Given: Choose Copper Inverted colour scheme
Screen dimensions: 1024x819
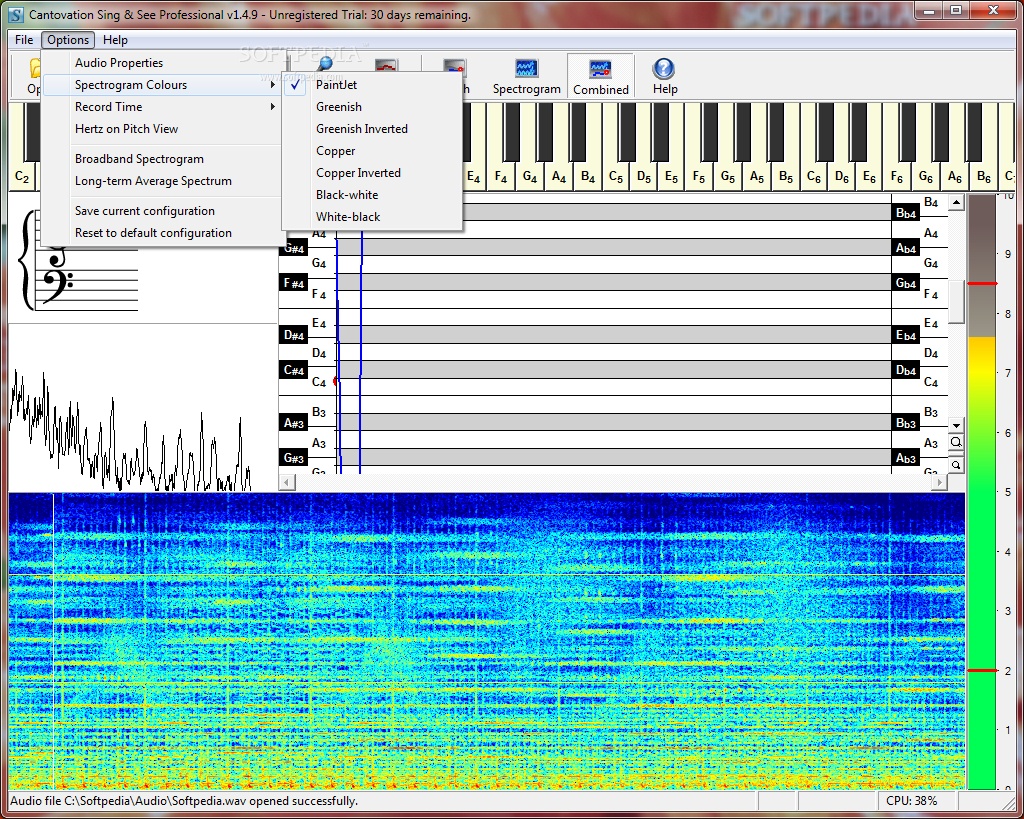Looking at the screenshot, I should [372, 173].
